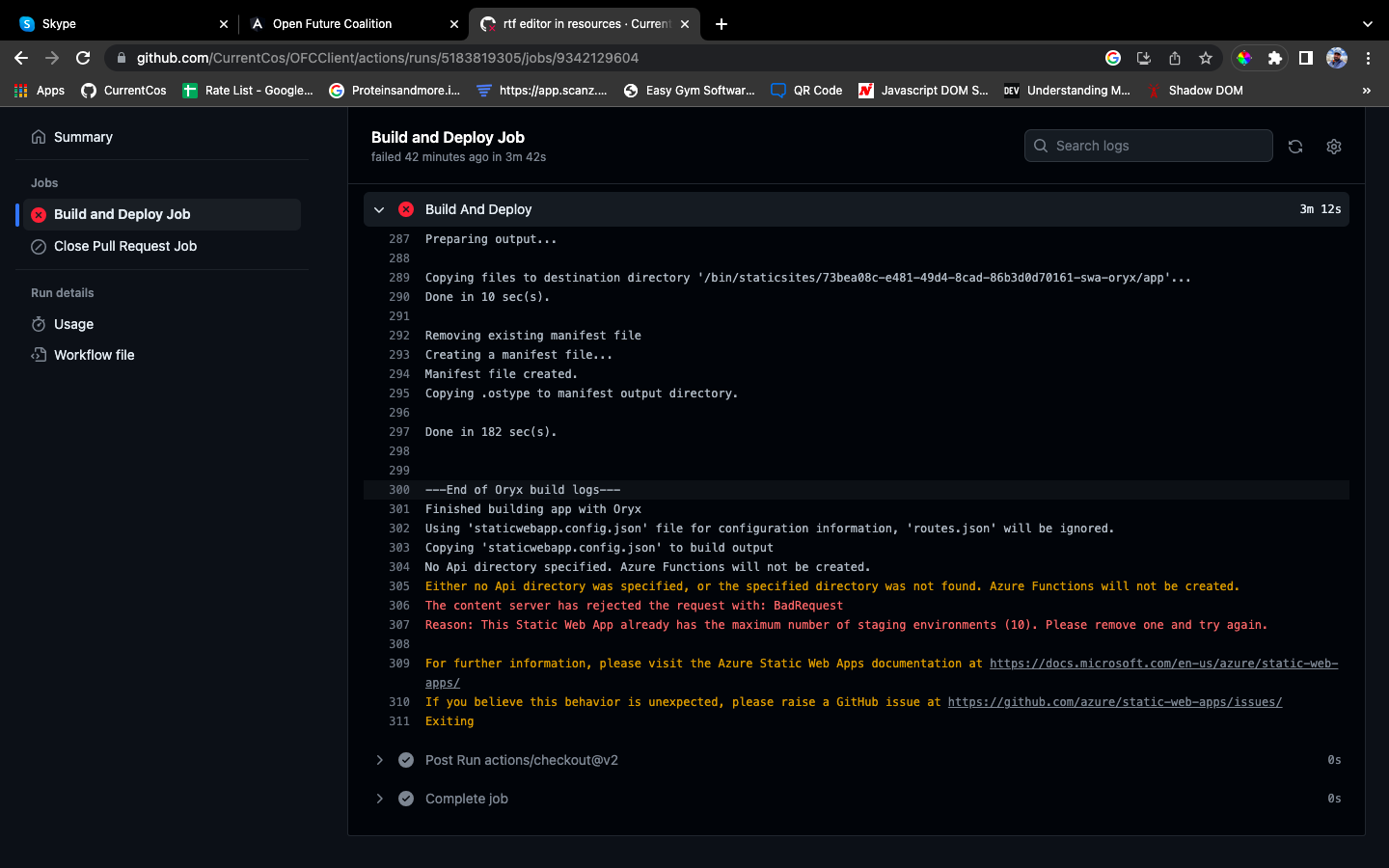Open the Workflow file from Run details
This screenshot has width=1389, height=868.
pyautogui.click(x=94, y=355)
